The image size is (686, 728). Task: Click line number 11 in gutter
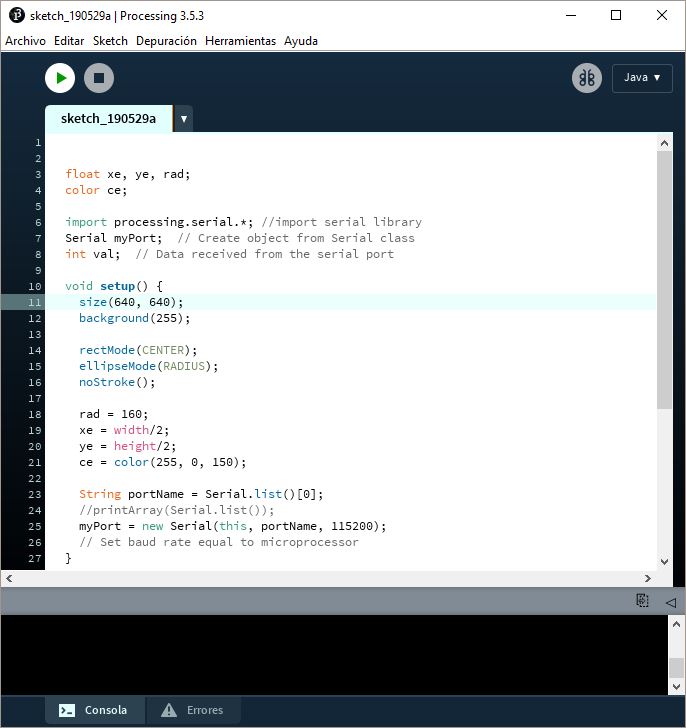click(x=35, y=303)
